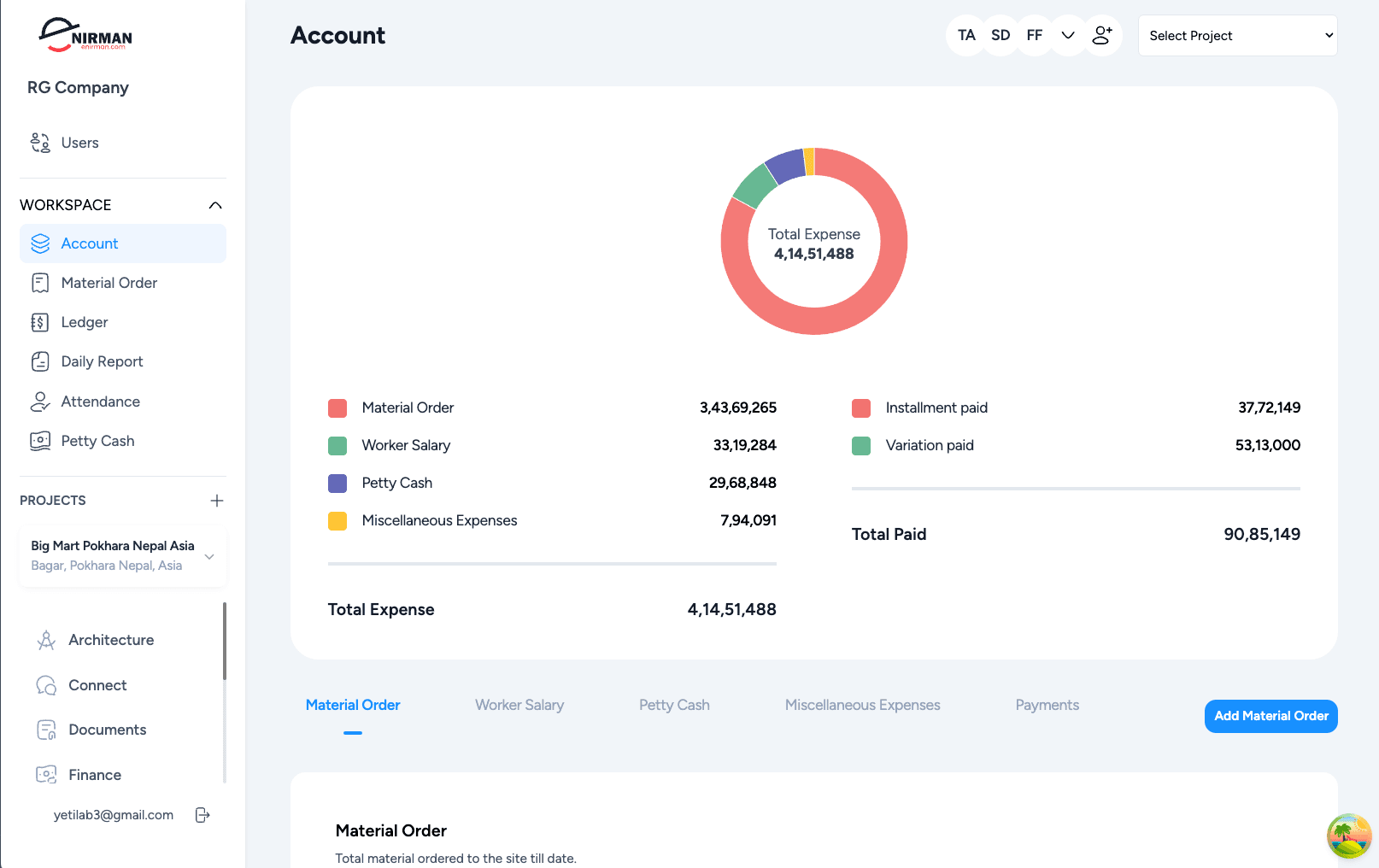Go to Daily Report in workspace
This screenshot has width=1379, height=868.
[x=102, y=361]
